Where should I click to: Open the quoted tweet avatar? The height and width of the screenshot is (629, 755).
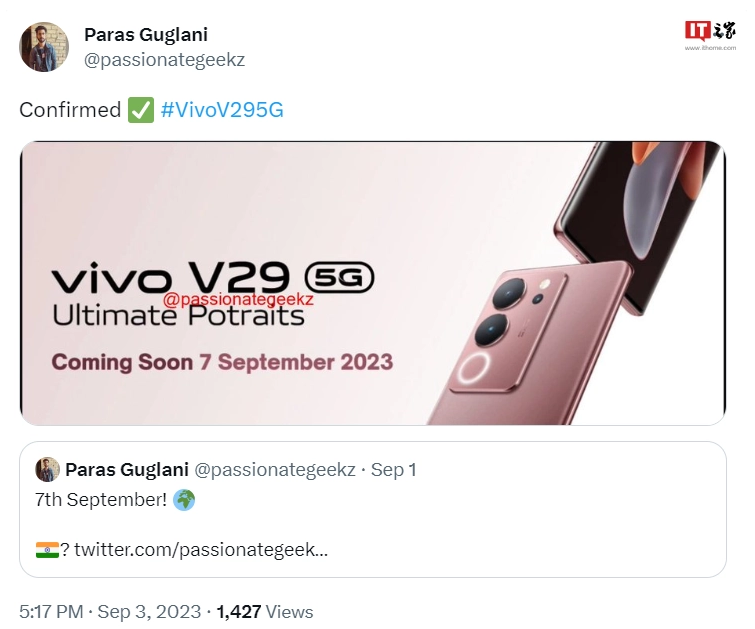coord(47,470)
